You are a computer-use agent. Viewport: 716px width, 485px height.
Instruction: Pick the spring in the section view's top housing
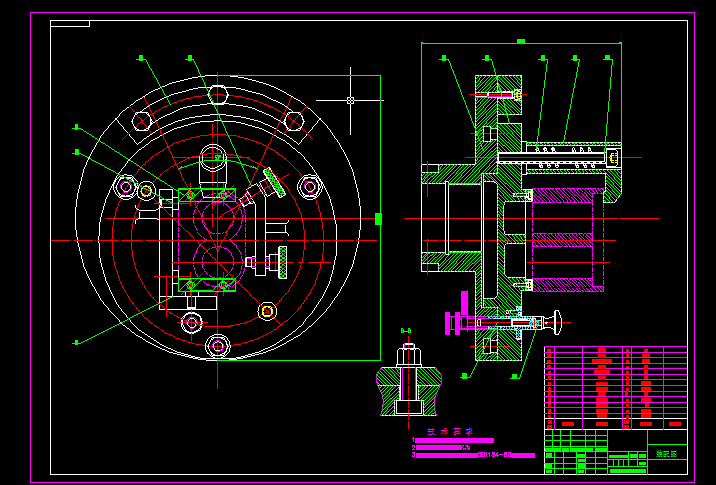tap(566, 158)
